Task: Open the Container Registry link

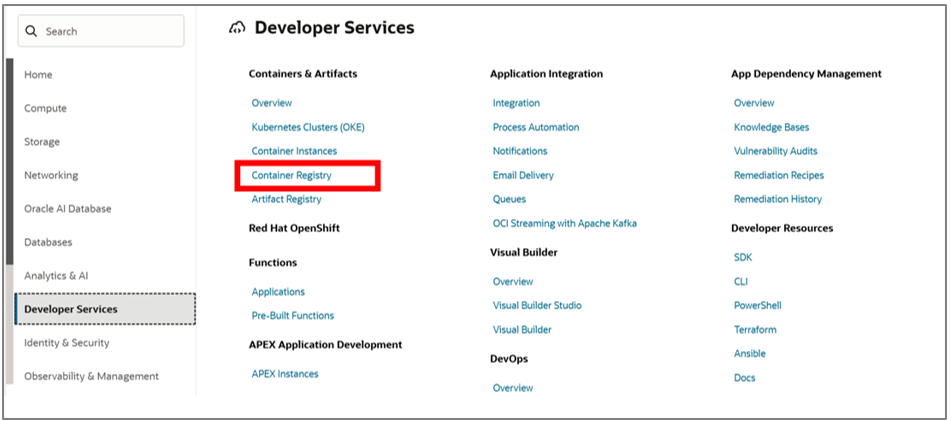Action: point(292,175)
